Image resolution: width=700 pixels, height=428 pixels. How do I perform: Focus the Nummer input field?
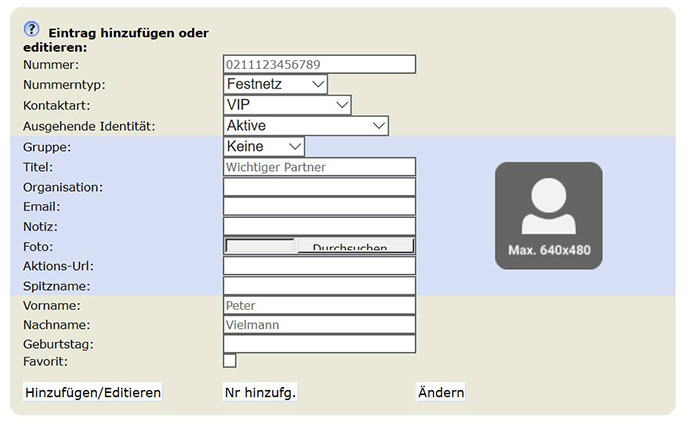point(319,65)
